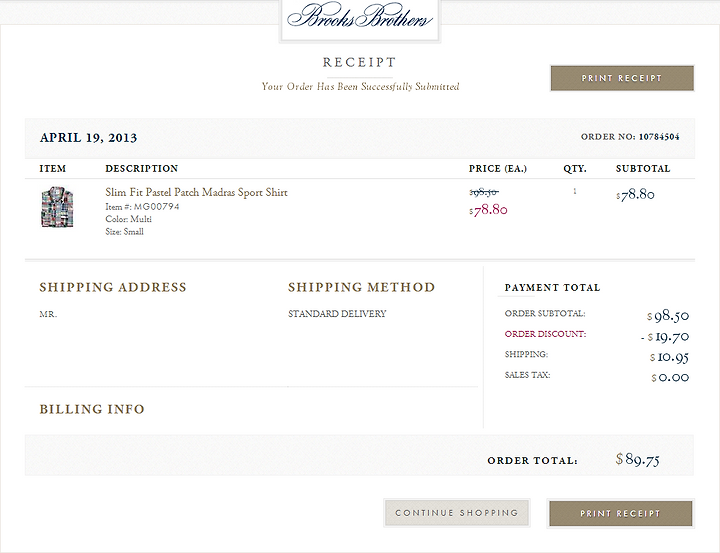Click the order successfully submitted message

(360, 86)
